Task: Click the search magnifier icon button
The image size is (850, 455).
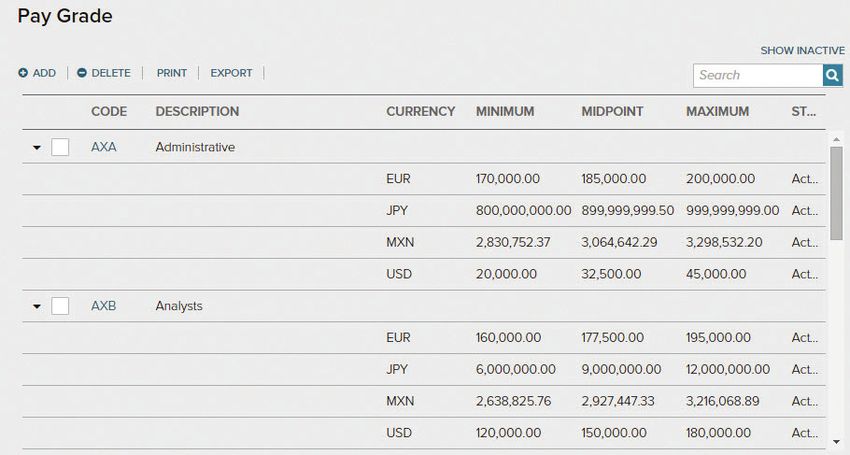Action: click(833, 75)
